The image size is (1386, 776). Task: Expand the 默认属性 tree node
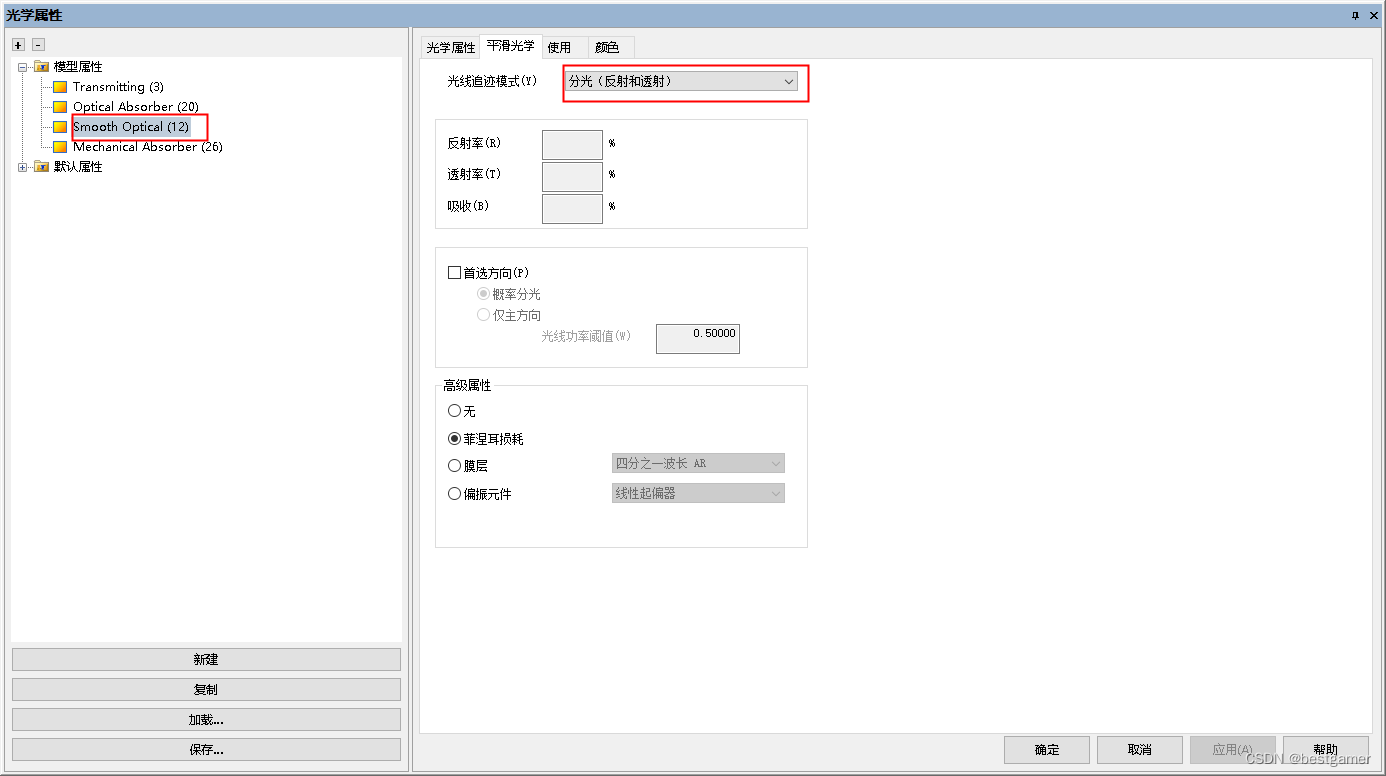pos(22,167)
